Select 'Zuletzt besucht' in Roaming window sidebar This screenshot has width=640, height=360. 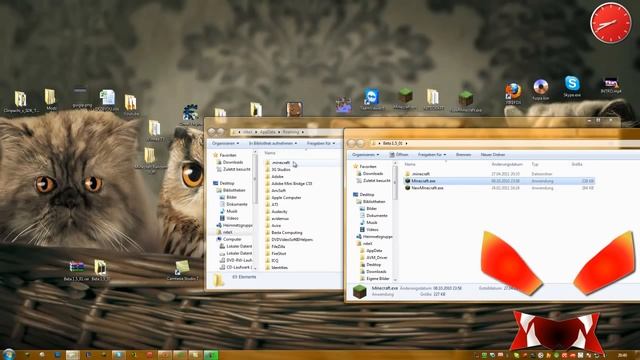[235, 169]
